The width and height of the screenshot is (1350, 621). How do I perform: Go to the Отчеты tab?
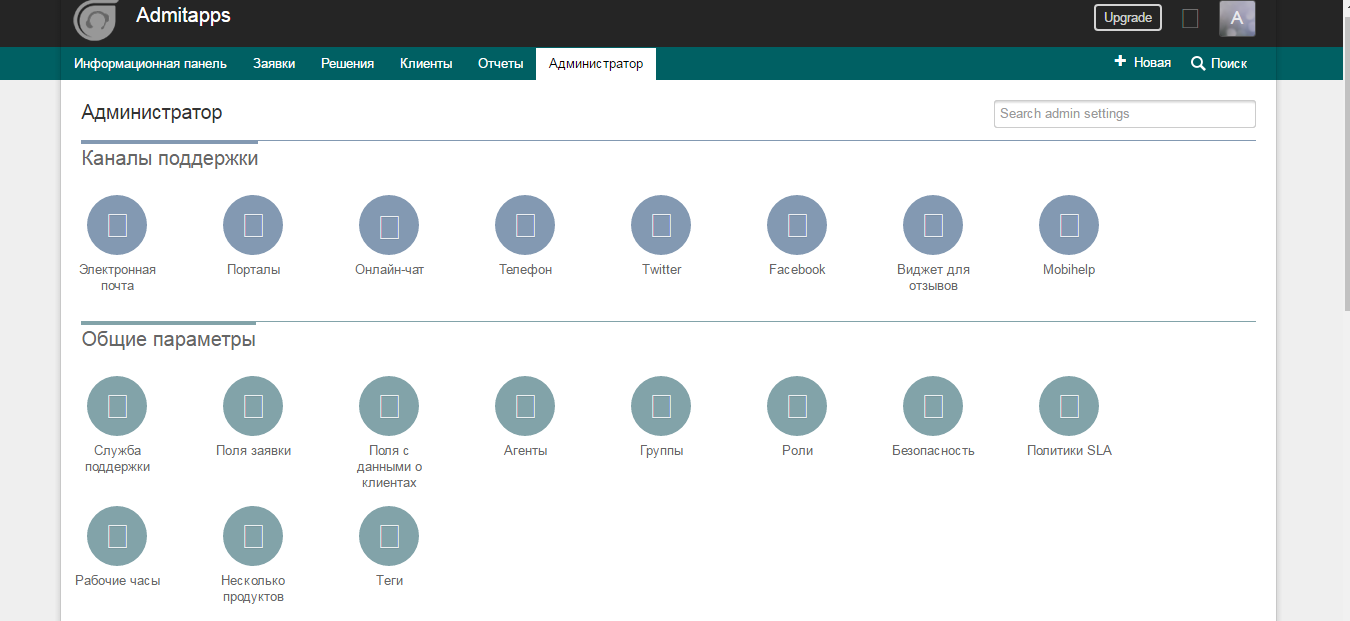click(x=500, y=63)
